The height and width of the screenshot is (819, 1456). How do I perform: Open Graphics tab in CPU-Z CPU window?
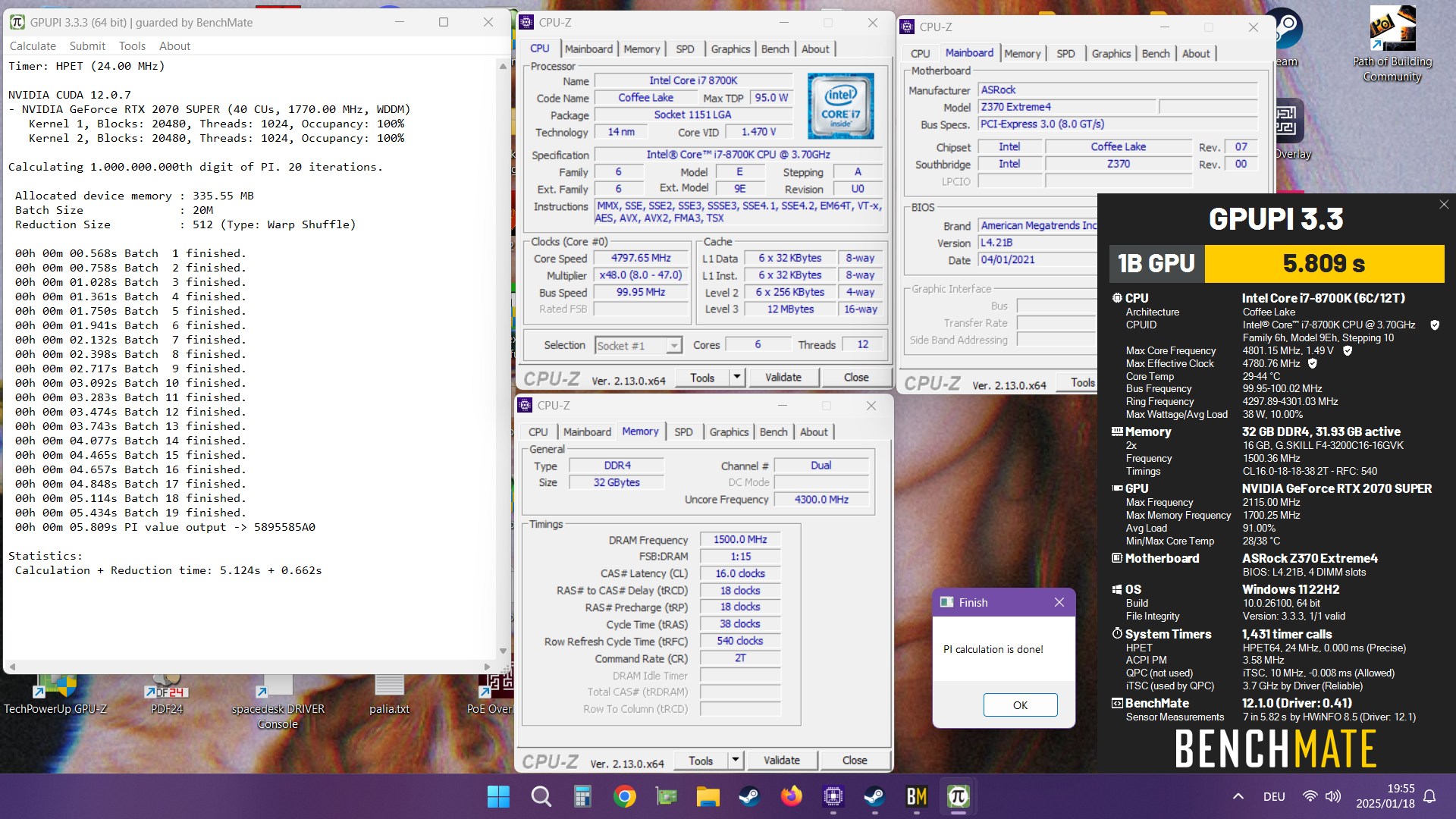pyautogui.click(x=730, y=49)
